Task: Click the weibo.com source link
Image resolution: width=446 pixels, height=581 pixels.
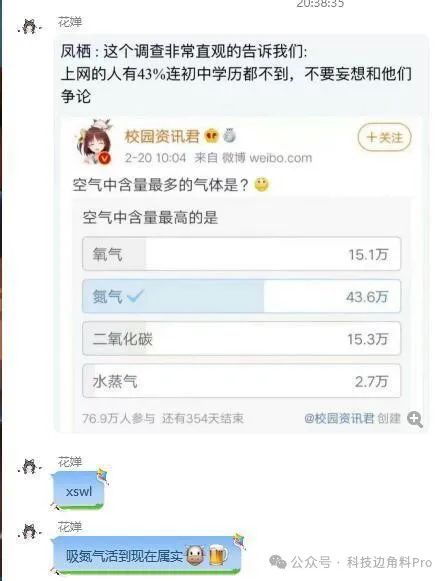Action: tap(280, 158)
